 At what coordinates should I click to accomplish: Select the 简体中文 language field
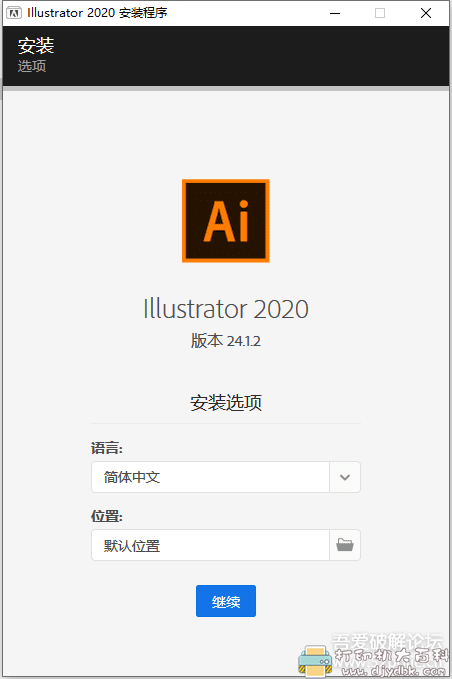210,477
